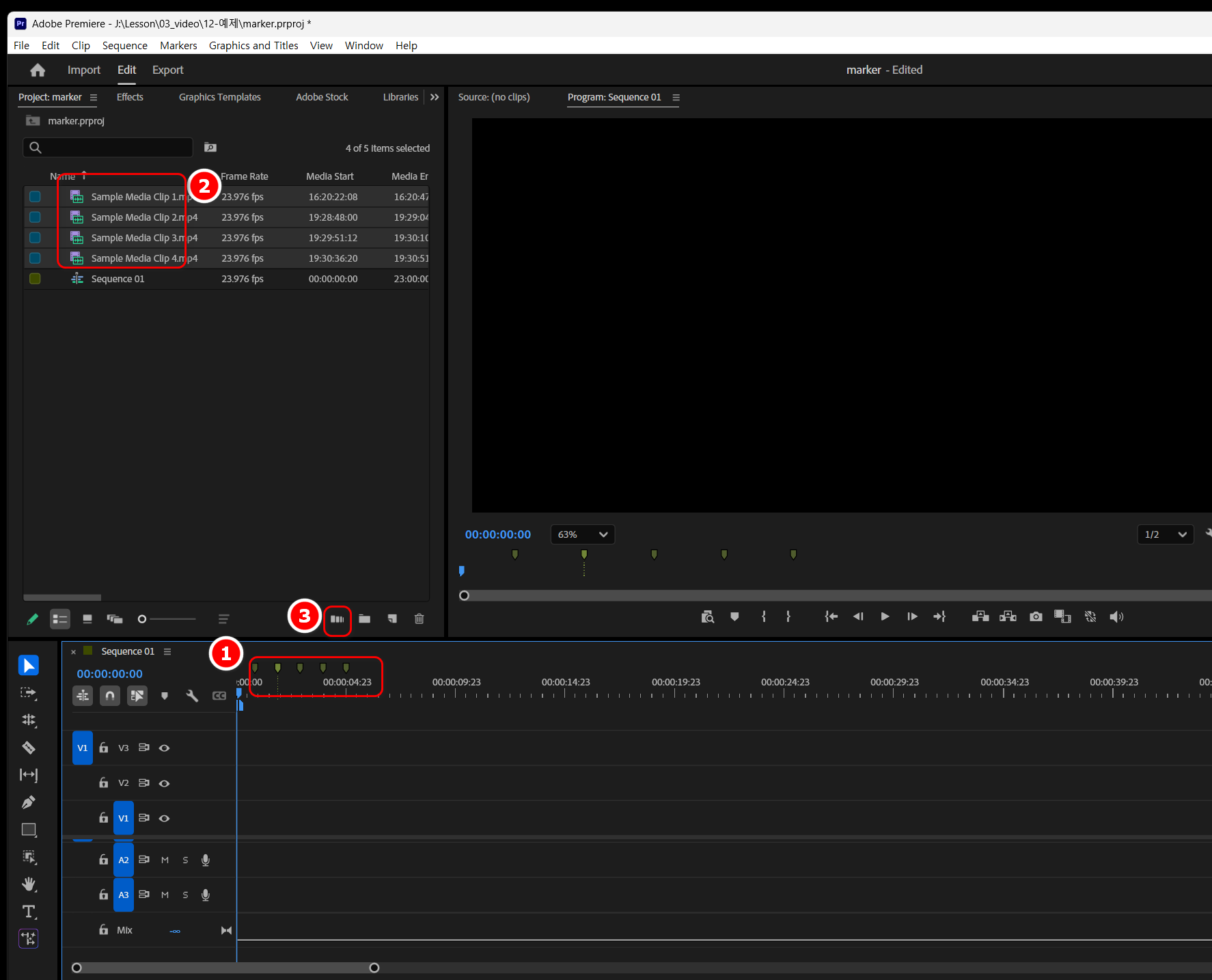Sort by the Frame Rate column header
Screen dimensions: 1212x980
point(245,176)
